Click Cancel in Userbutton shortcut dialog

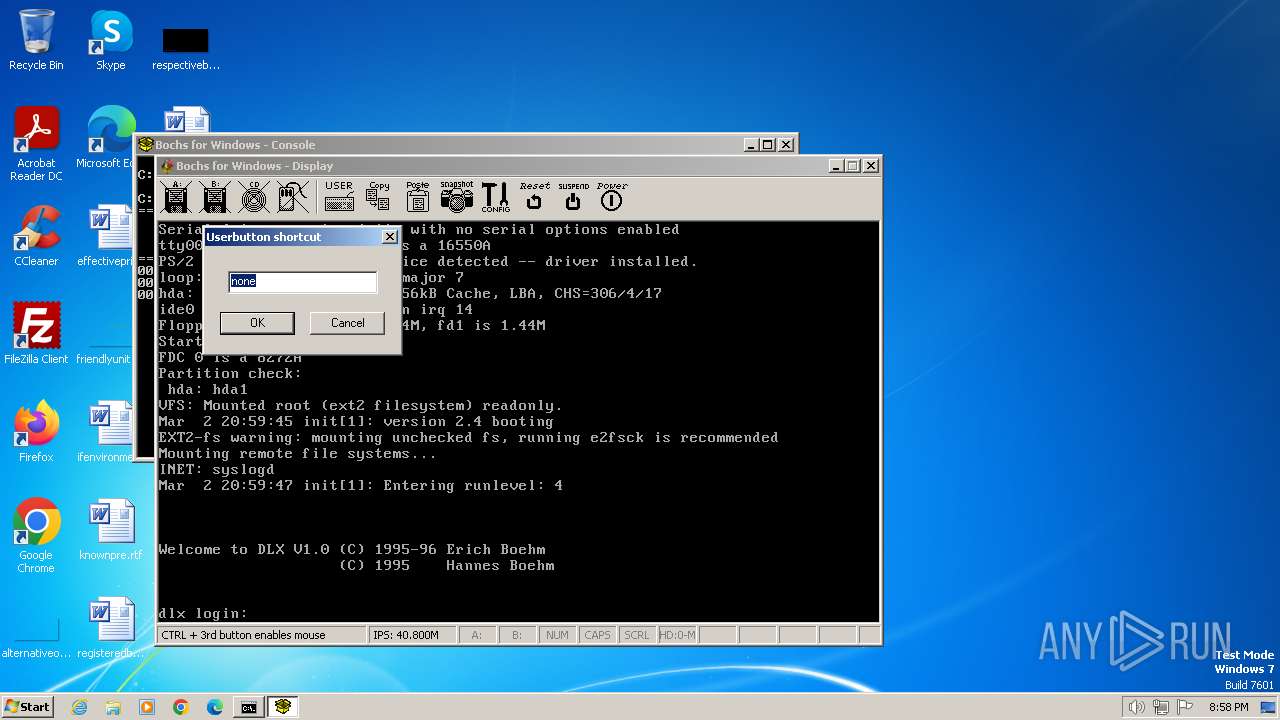point(347,323)
